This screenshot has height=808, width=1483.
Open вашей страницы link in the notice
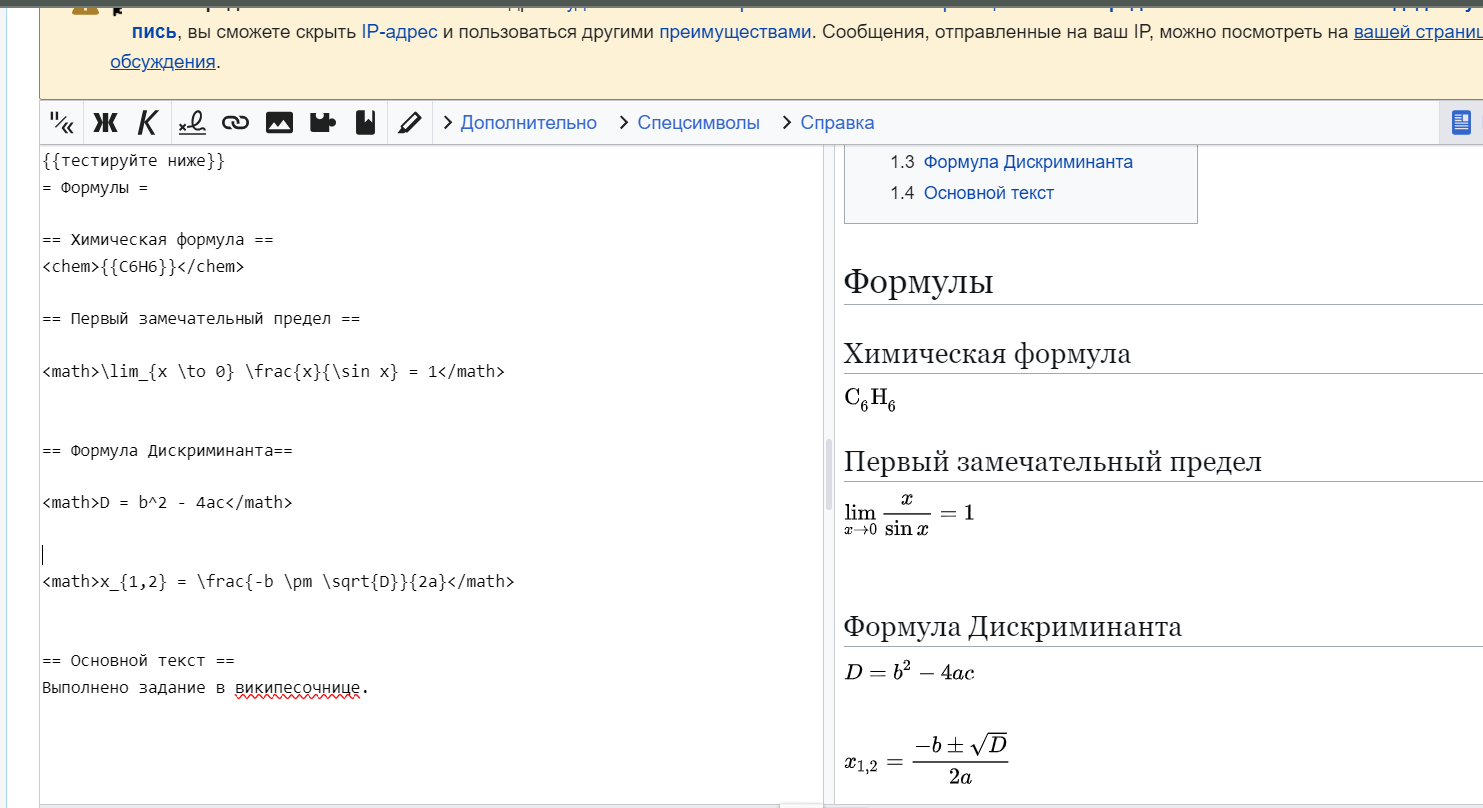coord(1418,32)
